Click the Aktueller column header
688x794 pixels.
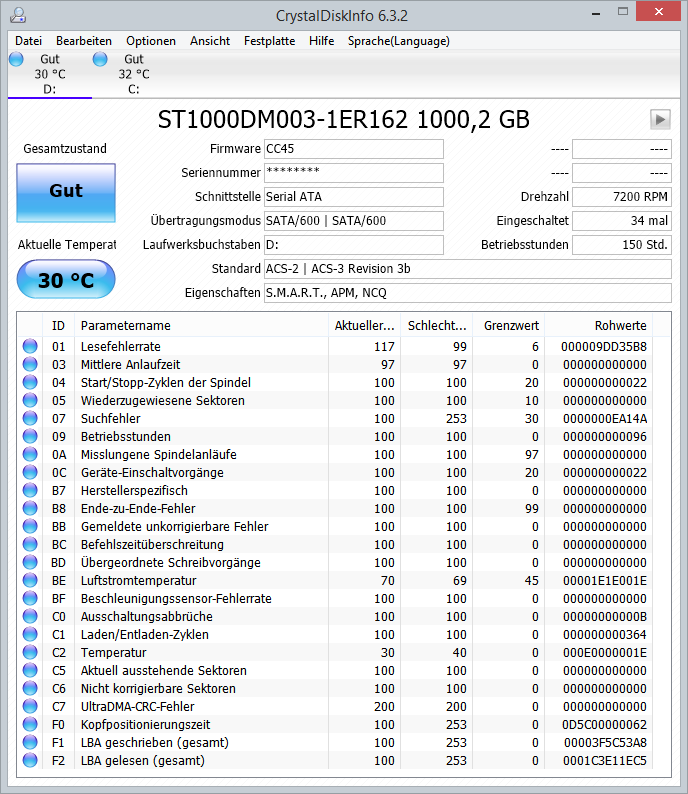click(x=365, y=326)
